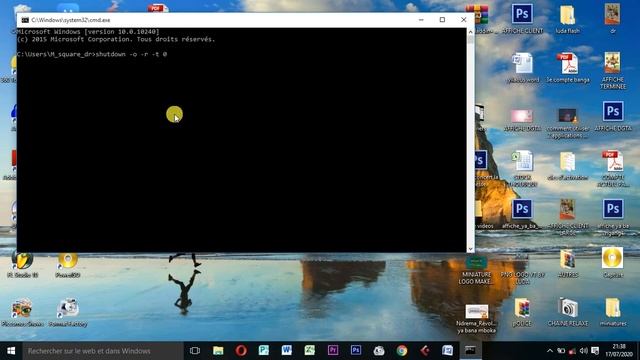Launch Adobe Premiere Pro from the taskbar
The image size is (640, 360).
(333, 351)
